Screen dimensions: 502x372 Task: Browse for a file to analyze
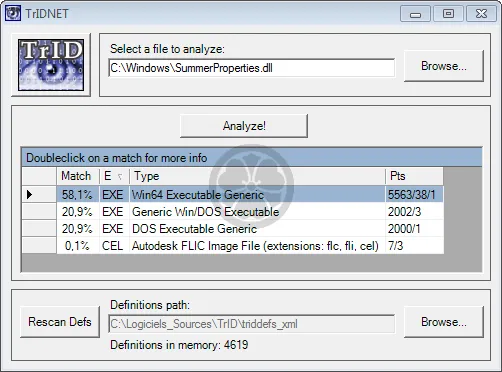point(444,66)
